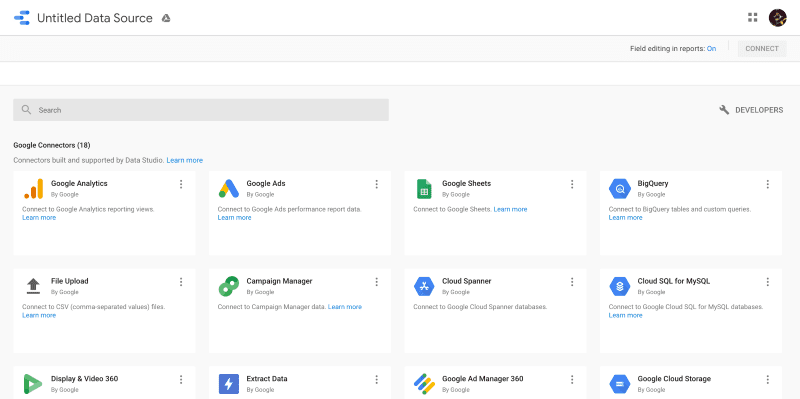
Task: Open the Google apps grid icon
Action: pos(753,18)
